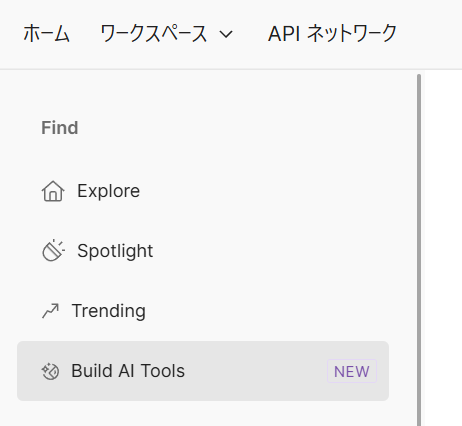
Task: Click the word Tools in Build AI Tools
Action: tap(163, 371)
